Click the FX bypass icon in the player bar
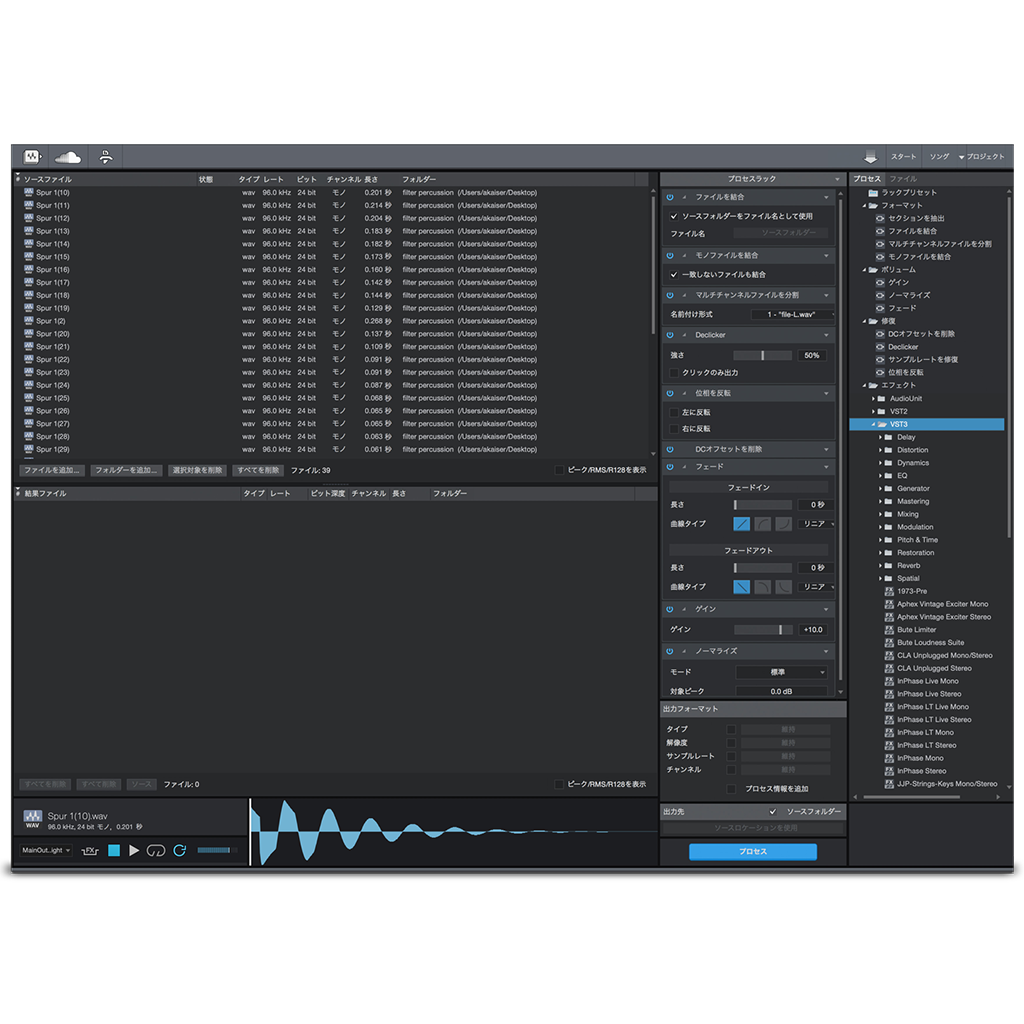 [88, 851]
